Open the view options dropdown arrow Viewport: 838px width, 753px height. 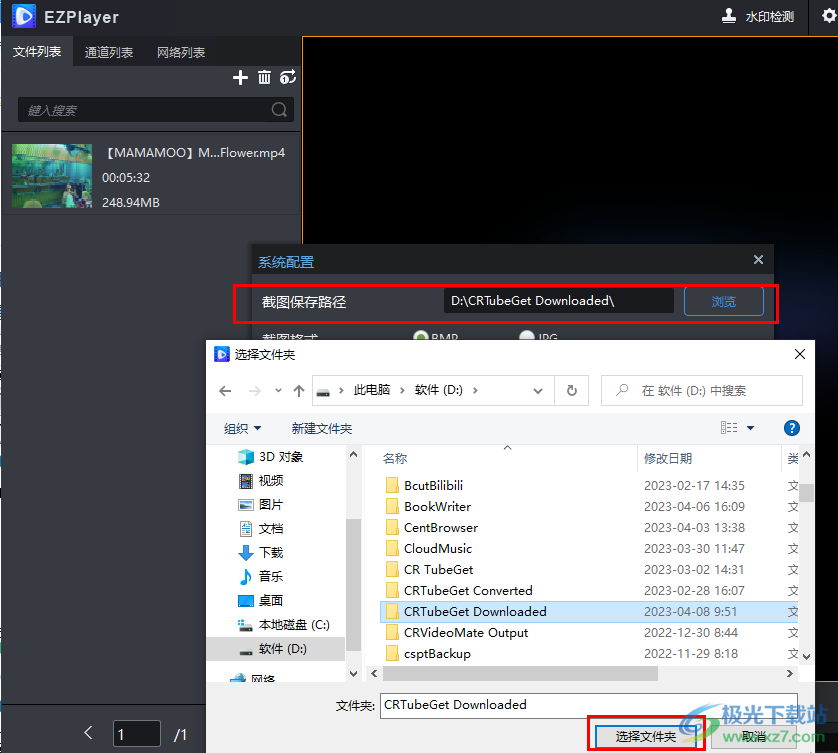pyautogui.click(x=750, y=428)
